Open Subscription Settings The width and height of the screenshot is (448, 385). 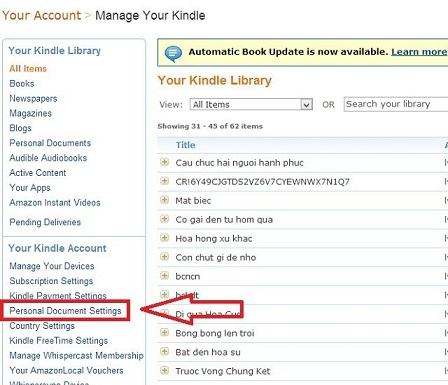(51, 281)
